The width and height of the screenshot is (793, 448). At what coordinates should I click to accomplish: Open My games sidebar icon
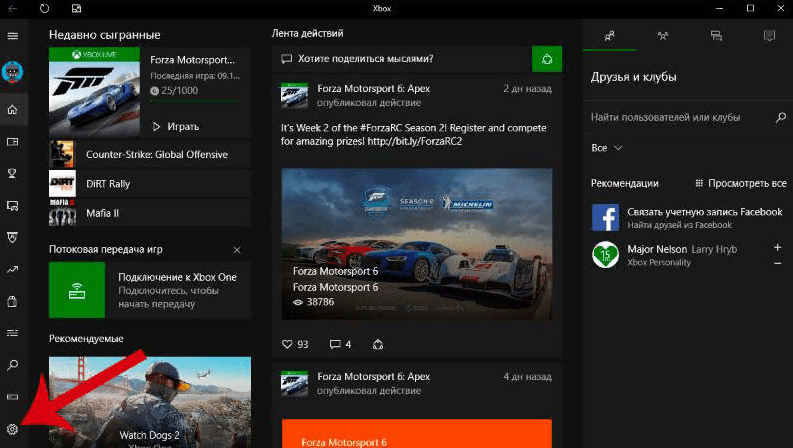coord(13,142)
